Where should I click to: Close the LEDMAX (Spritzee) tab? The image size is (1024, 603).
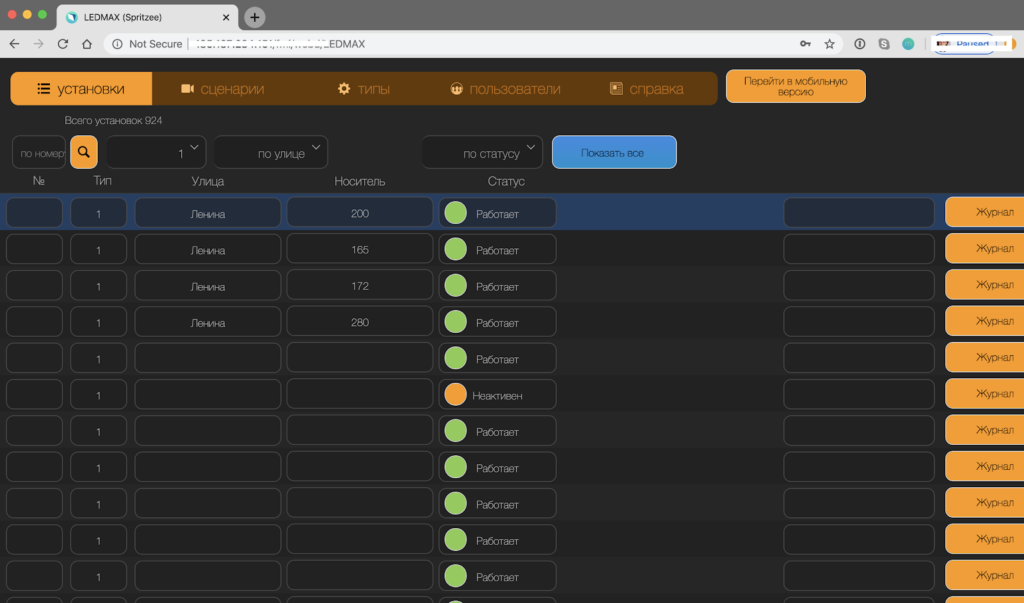coord(226,17)
